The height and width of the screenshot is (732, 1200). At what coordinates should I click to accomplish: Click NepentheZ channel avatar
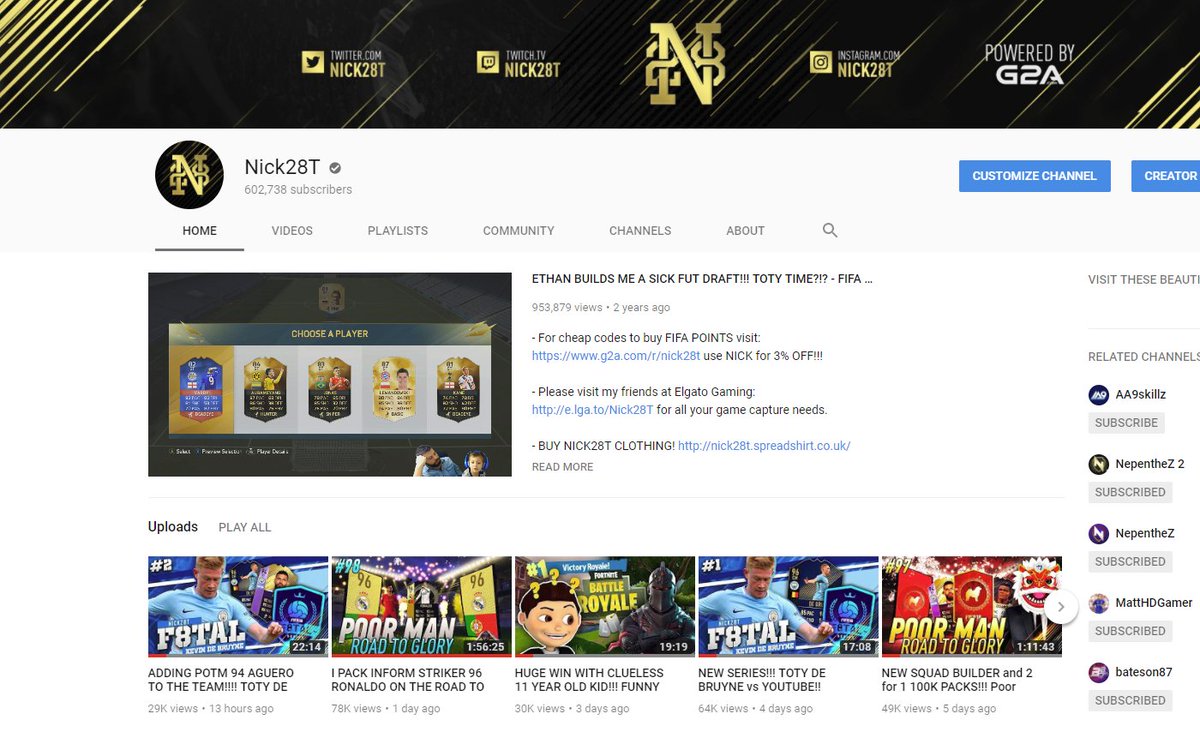point(1099,533)
